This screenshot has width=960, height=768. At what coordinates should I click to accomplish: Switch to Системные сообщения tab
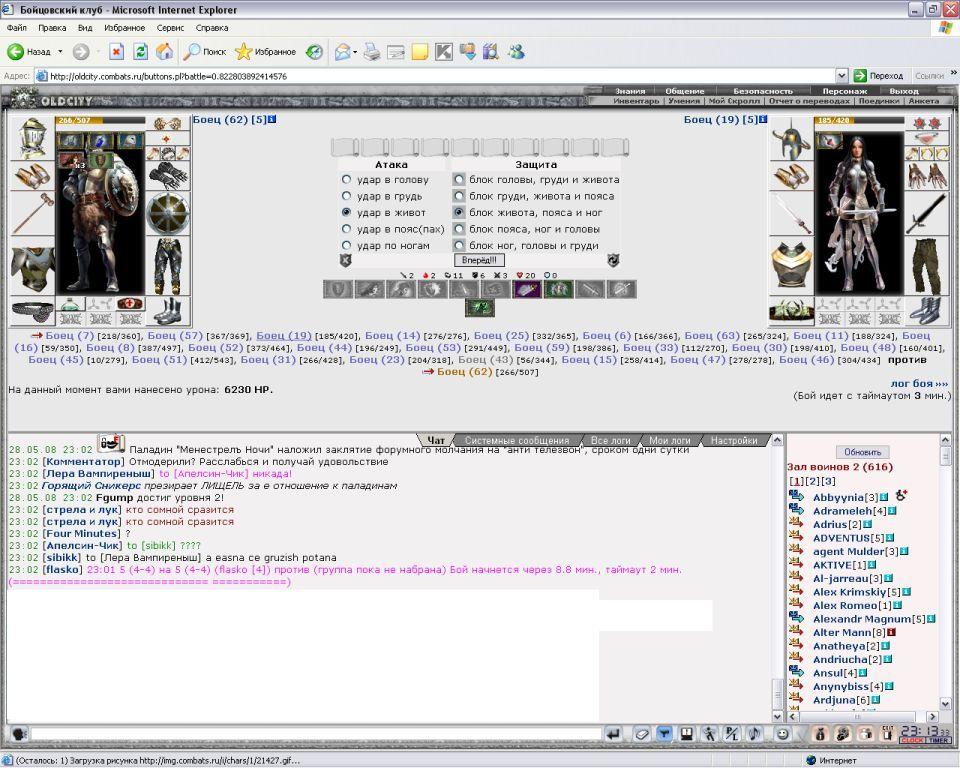point(517,440)
